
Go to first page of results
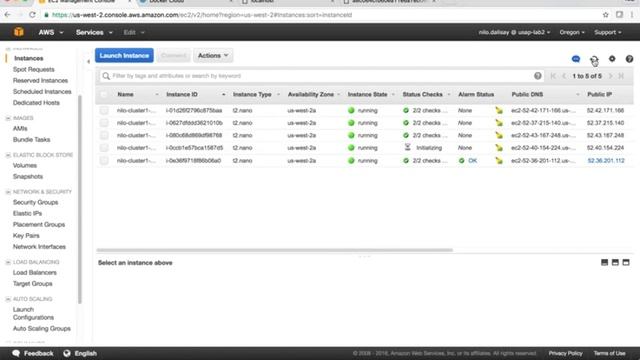(553, 76)
